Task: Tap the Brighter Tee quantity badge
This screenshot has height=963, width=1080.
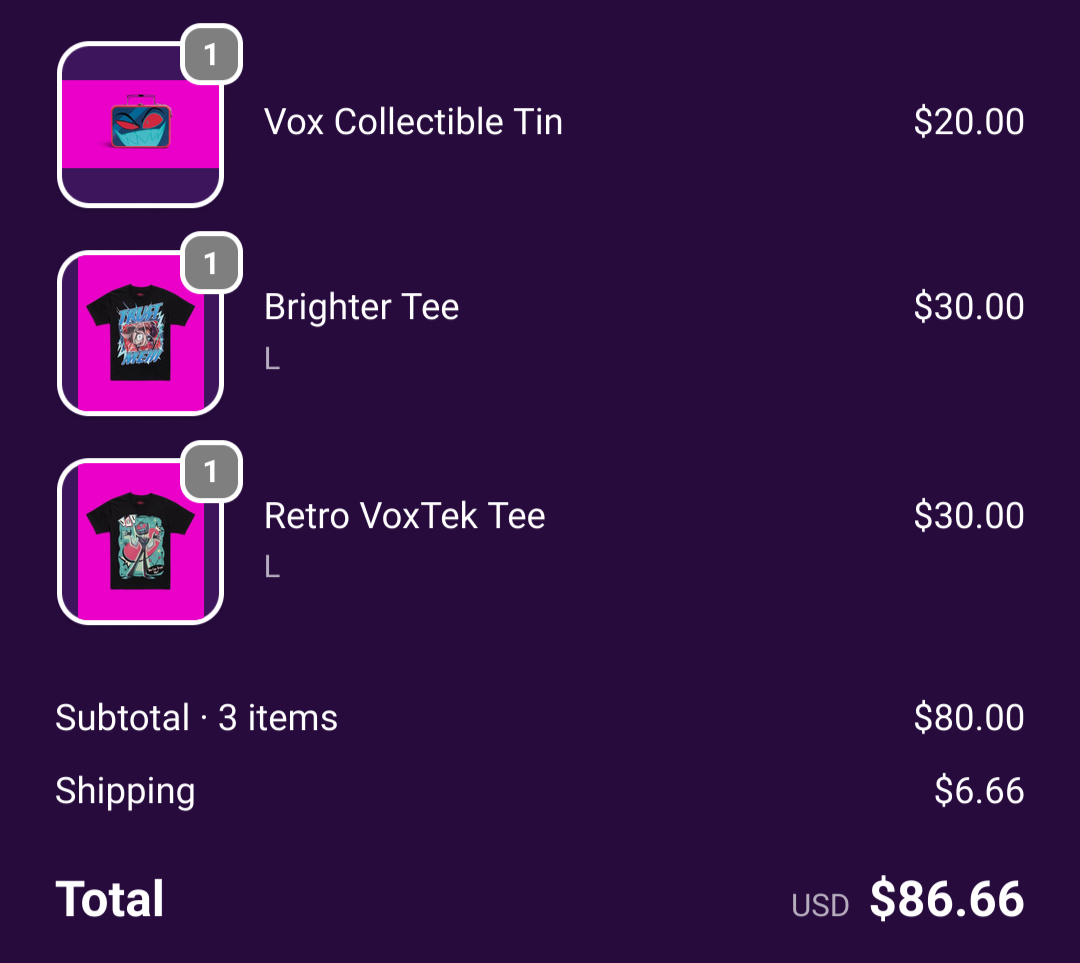Action: (x=211, y=263)
